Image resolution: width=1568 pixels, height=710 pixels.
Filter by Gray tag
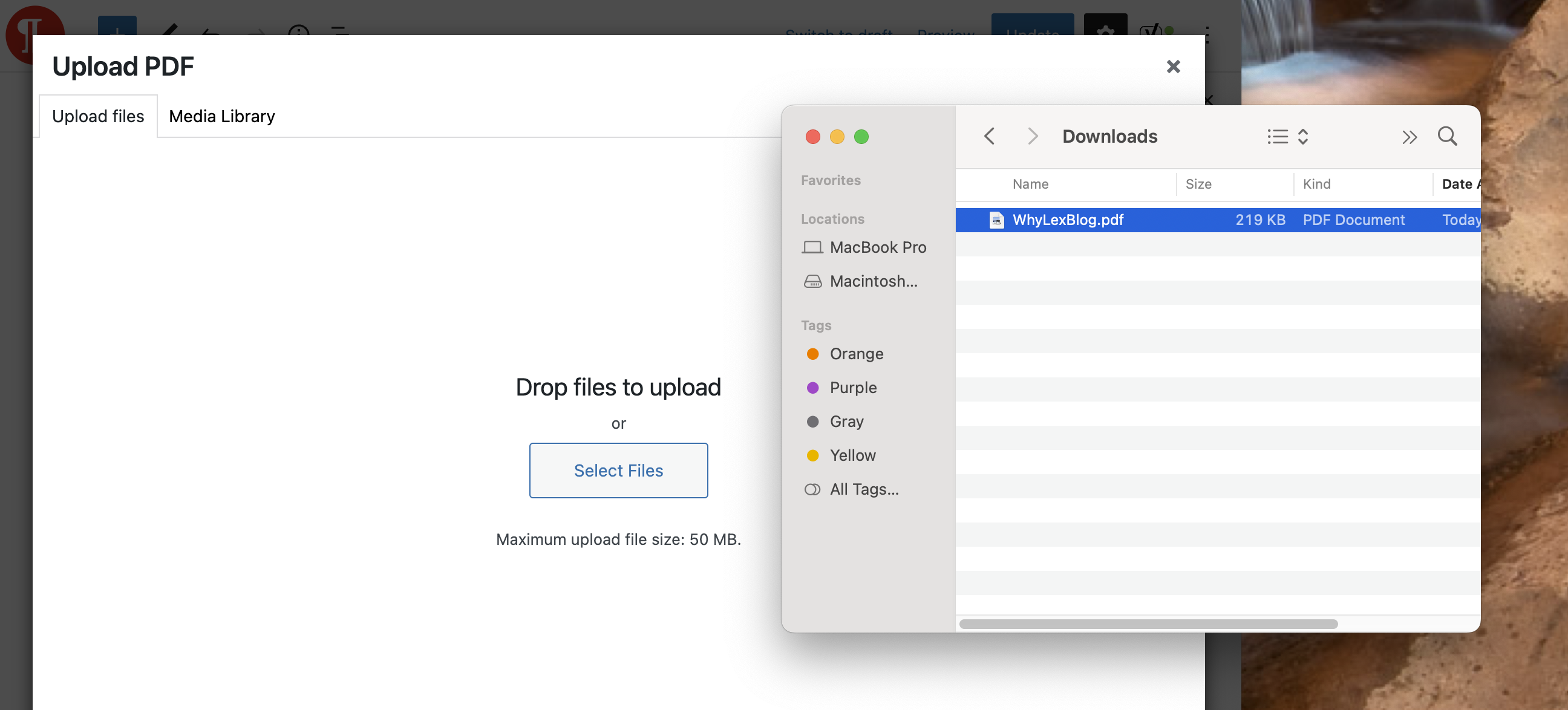pos(835,422)
